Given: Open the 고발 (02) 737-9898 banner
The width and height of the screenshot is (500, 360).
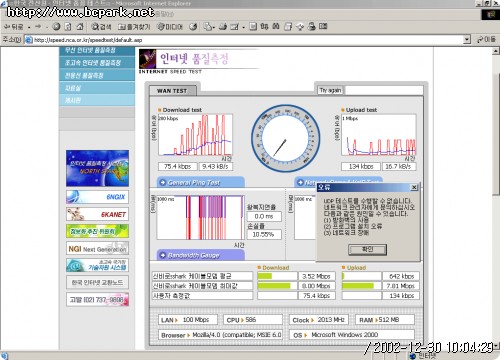Looking at the screenshot, I should (x=97, y=300).
